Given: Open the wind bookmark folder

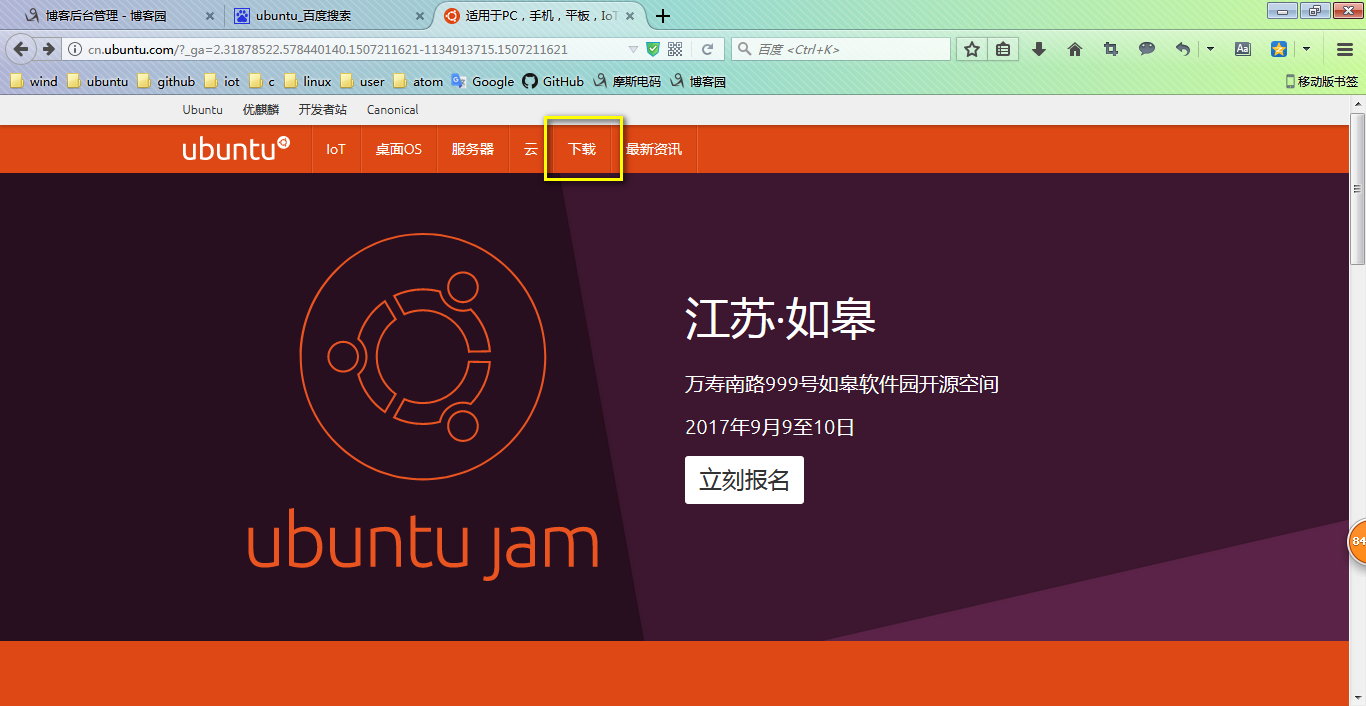Looking at the screenshot, I should (34, 82).
